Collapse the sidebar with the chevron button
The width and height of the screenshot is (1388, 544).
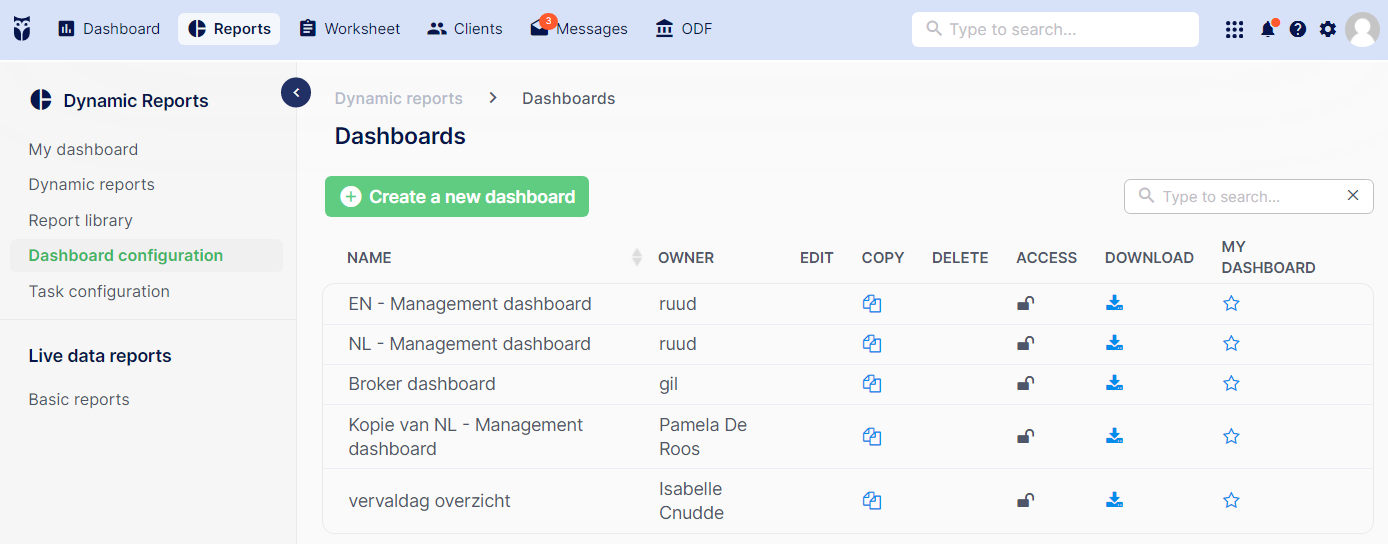tap(296, 93)
